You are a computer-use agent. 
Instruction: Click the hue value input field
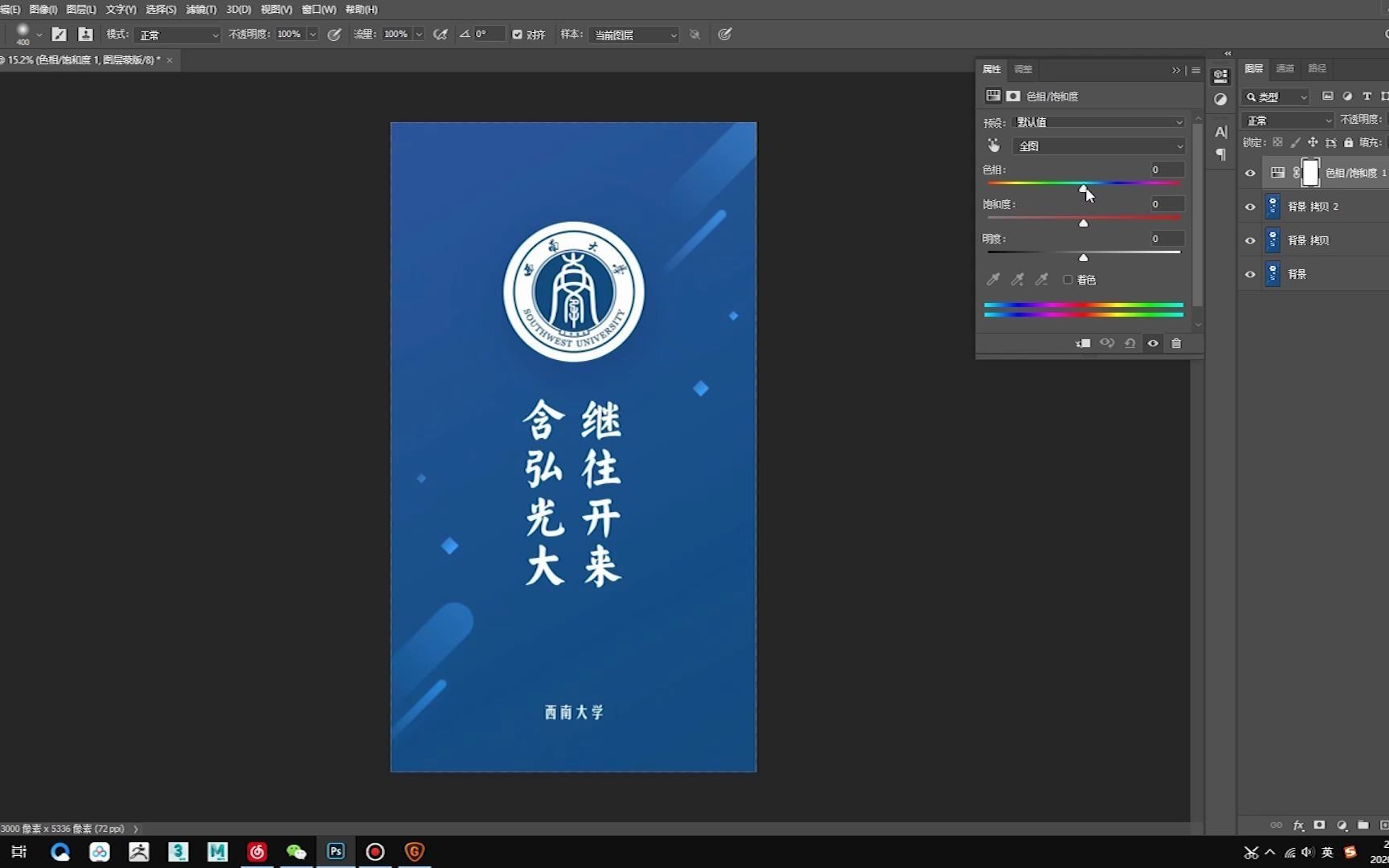1166,170
